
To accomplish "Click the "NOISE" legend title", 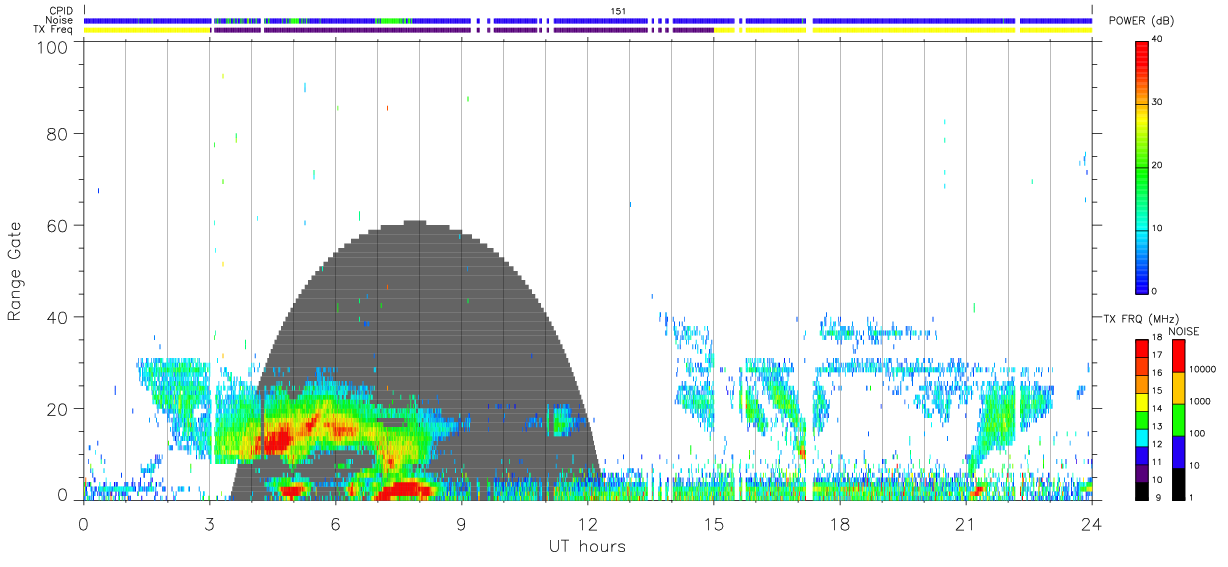I will point(1184,331).
